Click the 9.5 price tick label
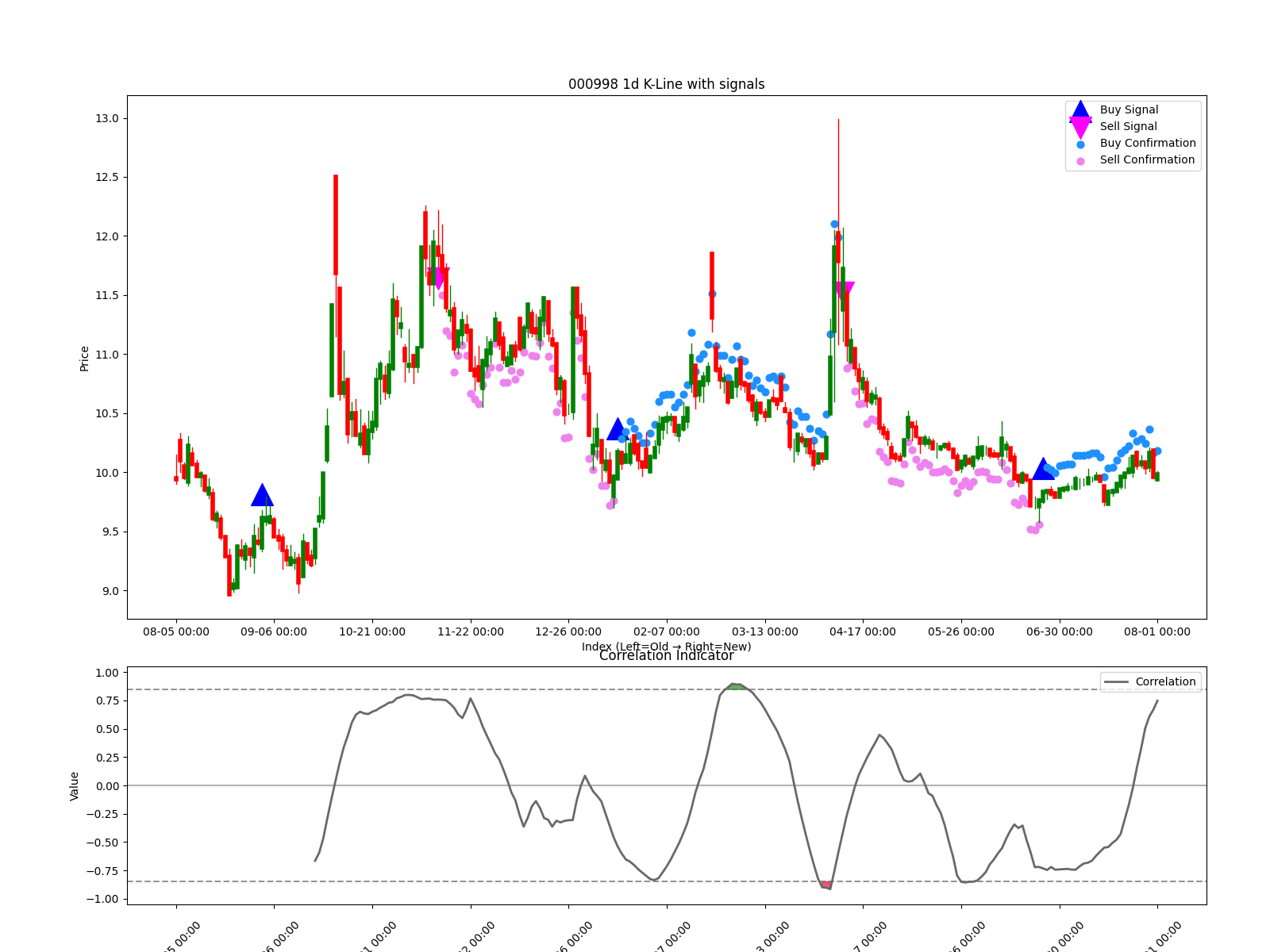1270x952 pixels. click(x=110, y=532)
